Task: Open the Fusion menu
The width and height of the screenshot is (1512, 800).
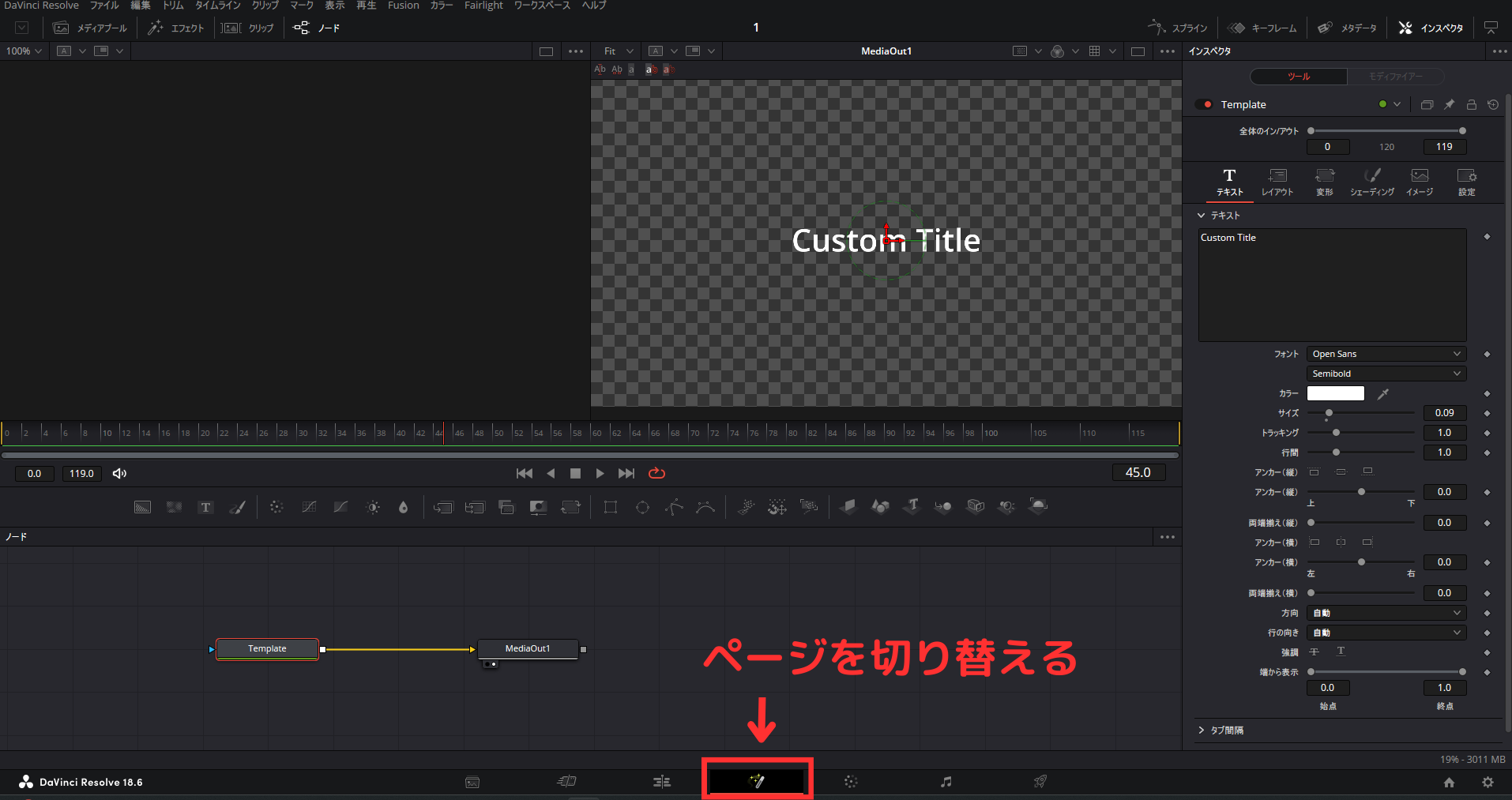Action: pyautogui.click(x=403, y=6)
